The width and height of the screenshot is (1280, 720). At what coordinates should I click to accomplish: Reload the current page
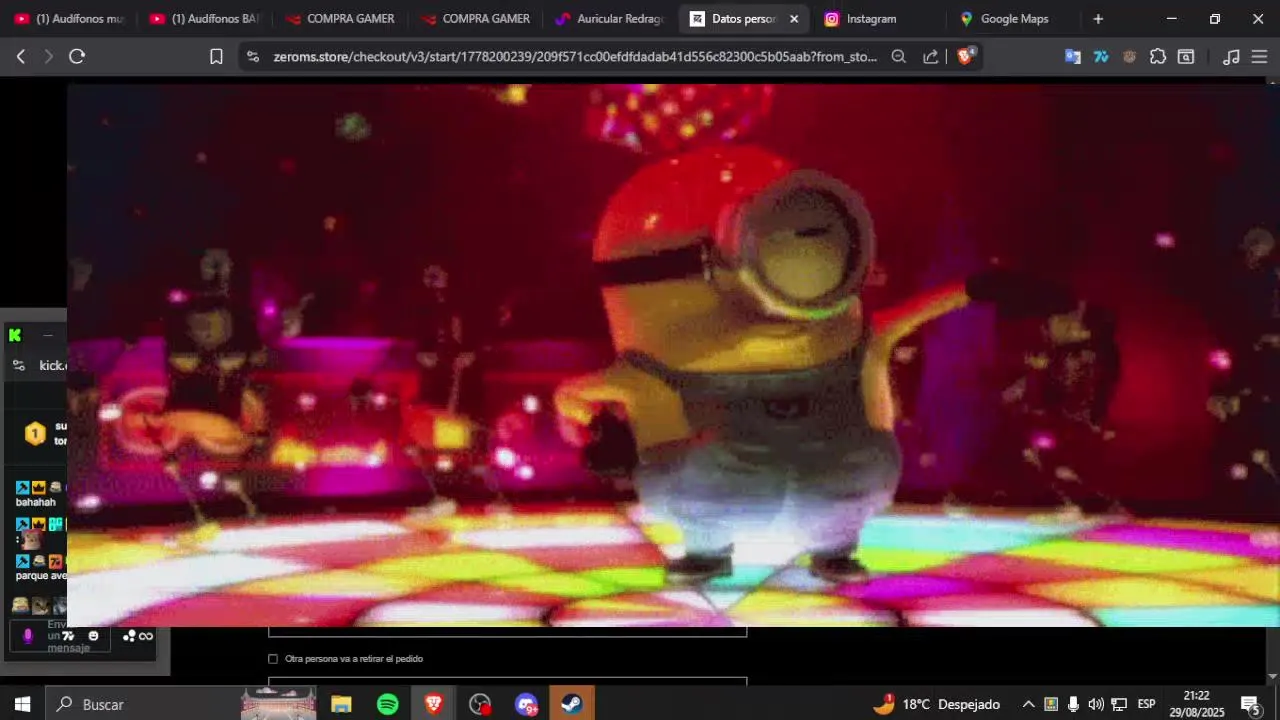(x=77, y=57)
